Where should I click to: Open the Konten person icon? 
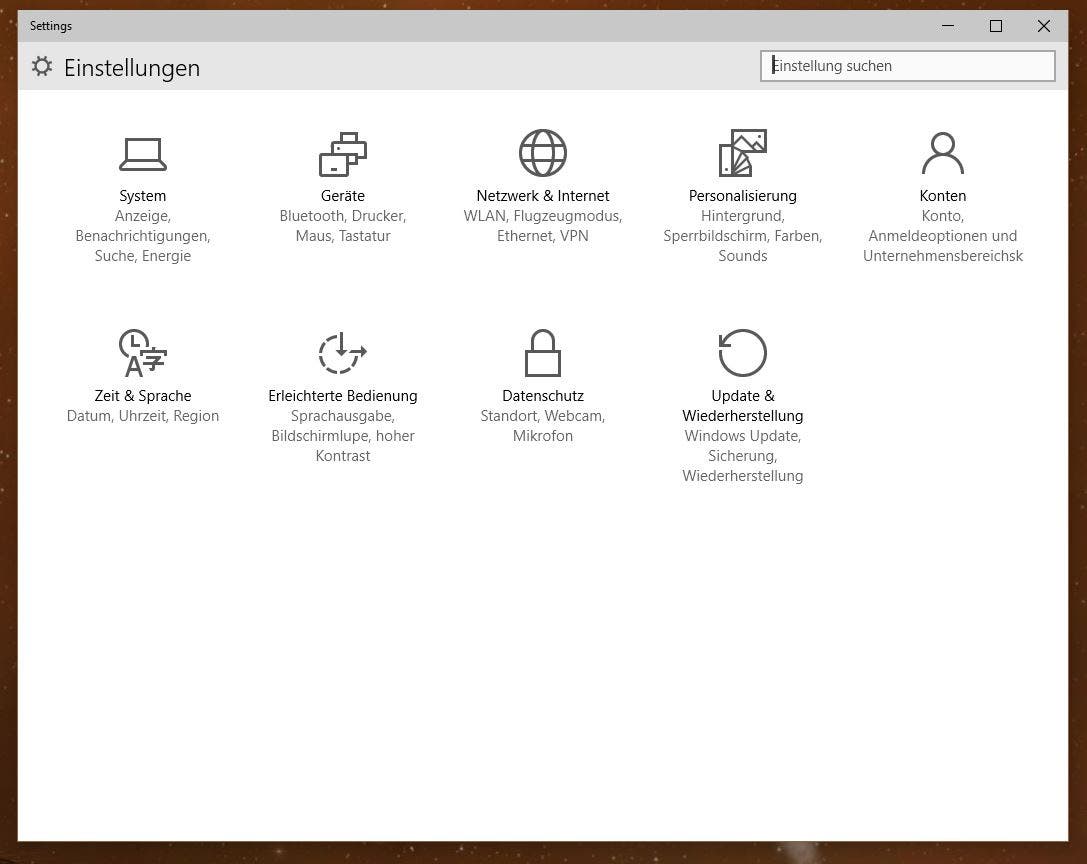[x=943, y=153]
